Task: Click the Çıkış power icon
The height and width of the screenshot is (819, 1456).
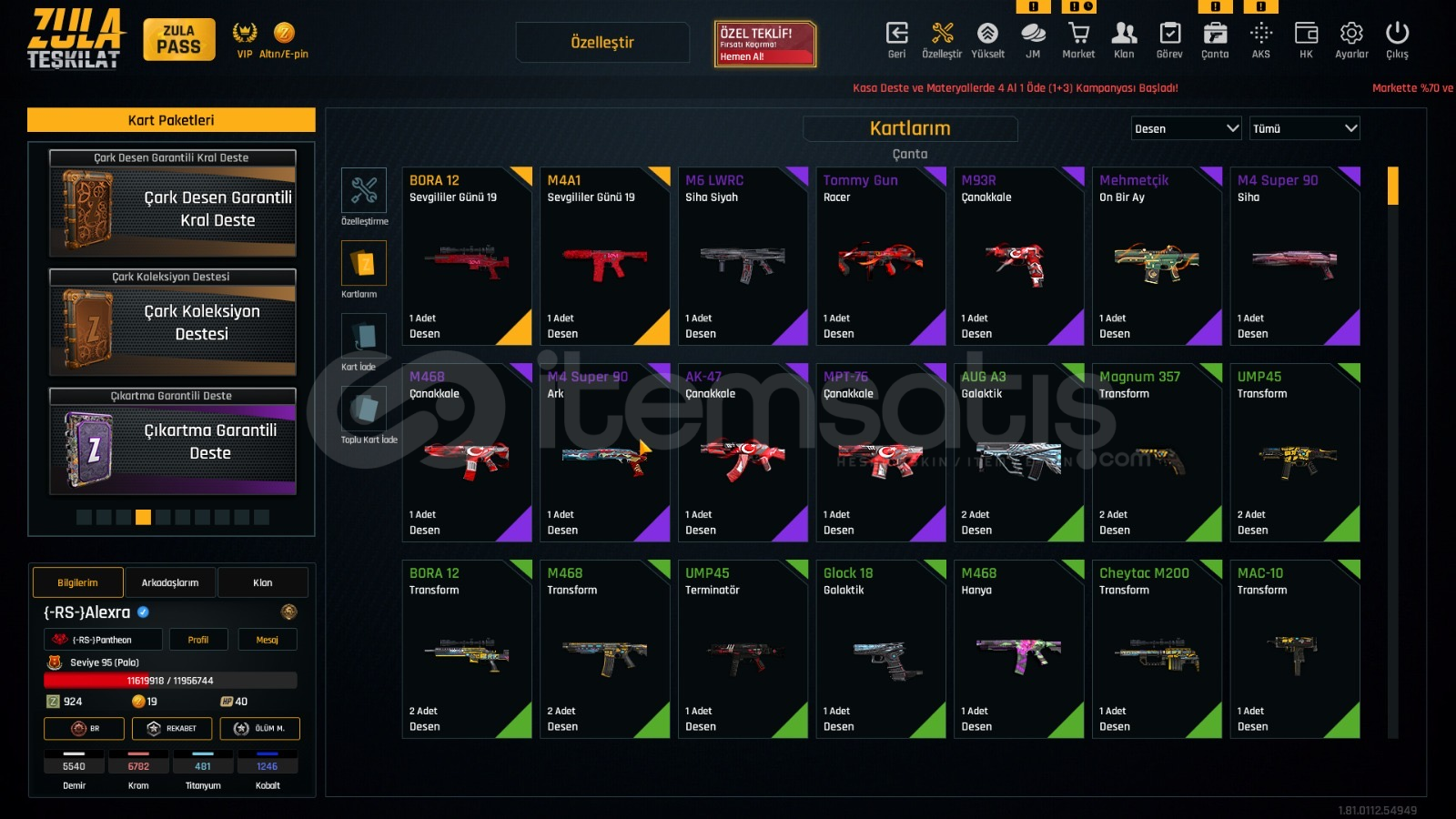Action: [1397, 41]
